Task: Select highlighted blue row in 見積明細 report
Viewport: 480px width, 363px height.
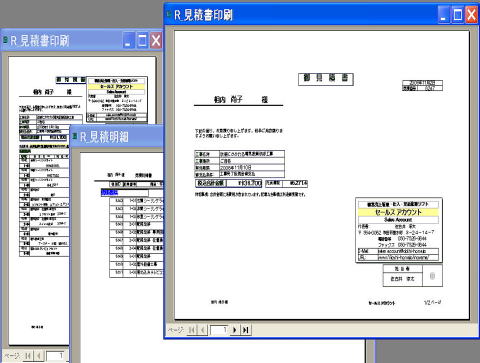Action: pos(110,192)
